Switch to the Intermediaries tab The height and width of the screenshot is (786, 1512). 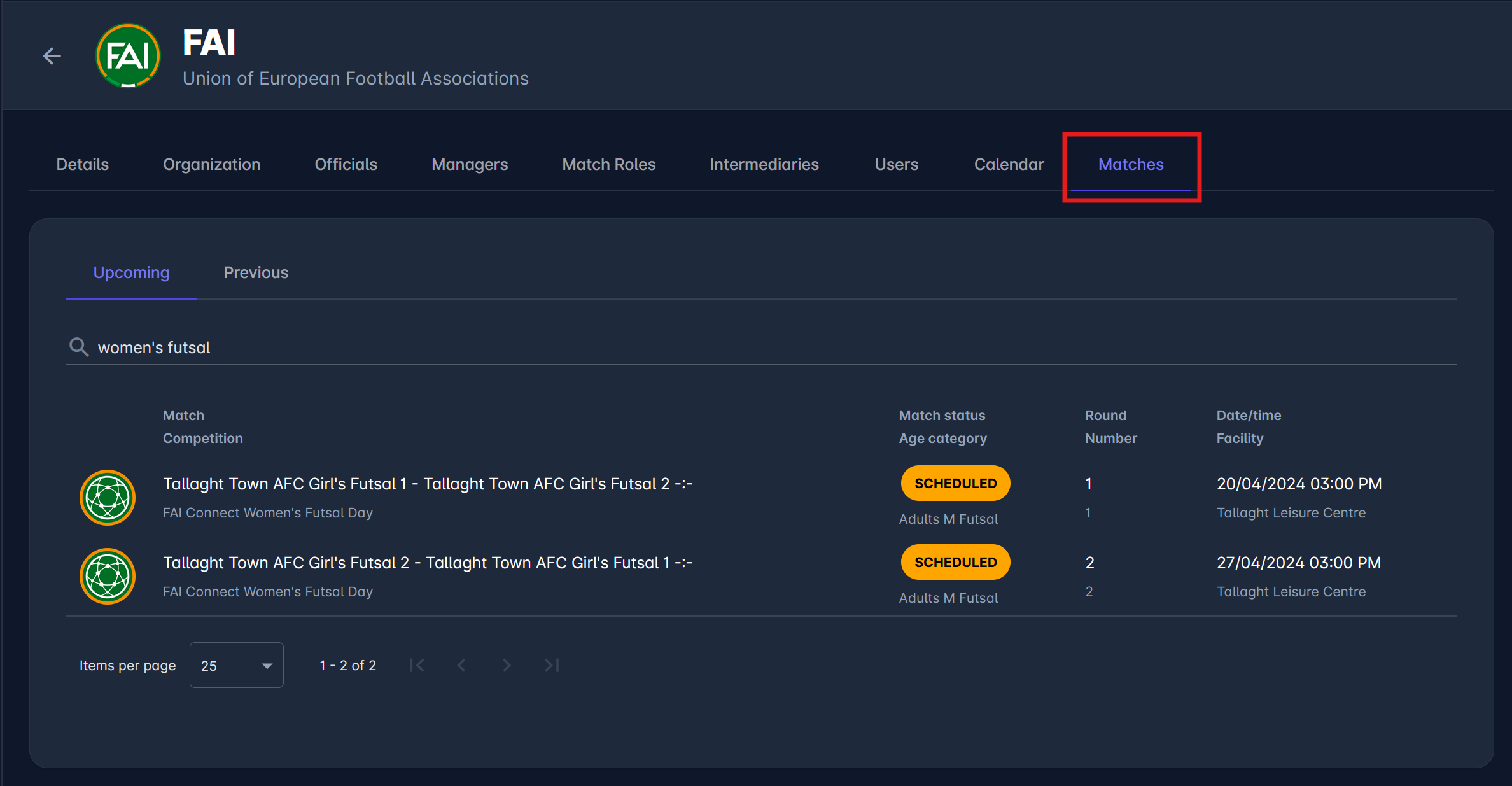click(x=764, y=164)
